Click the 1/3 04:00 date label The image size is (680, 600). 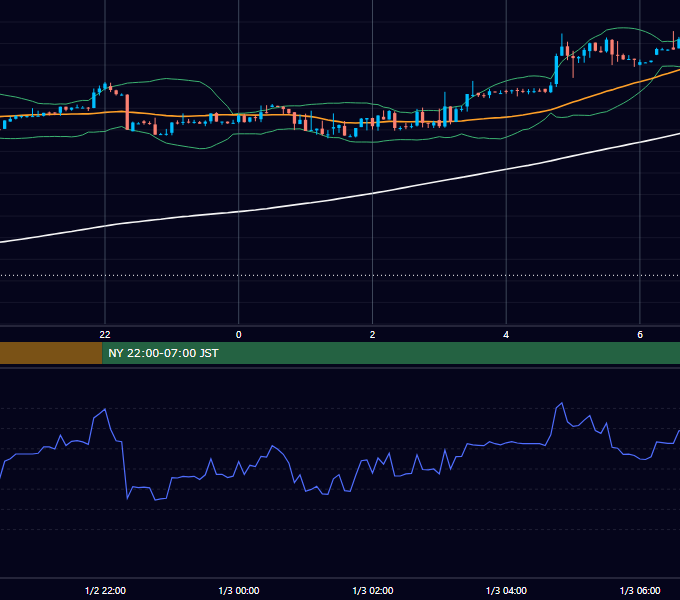[x=507, y=590]
